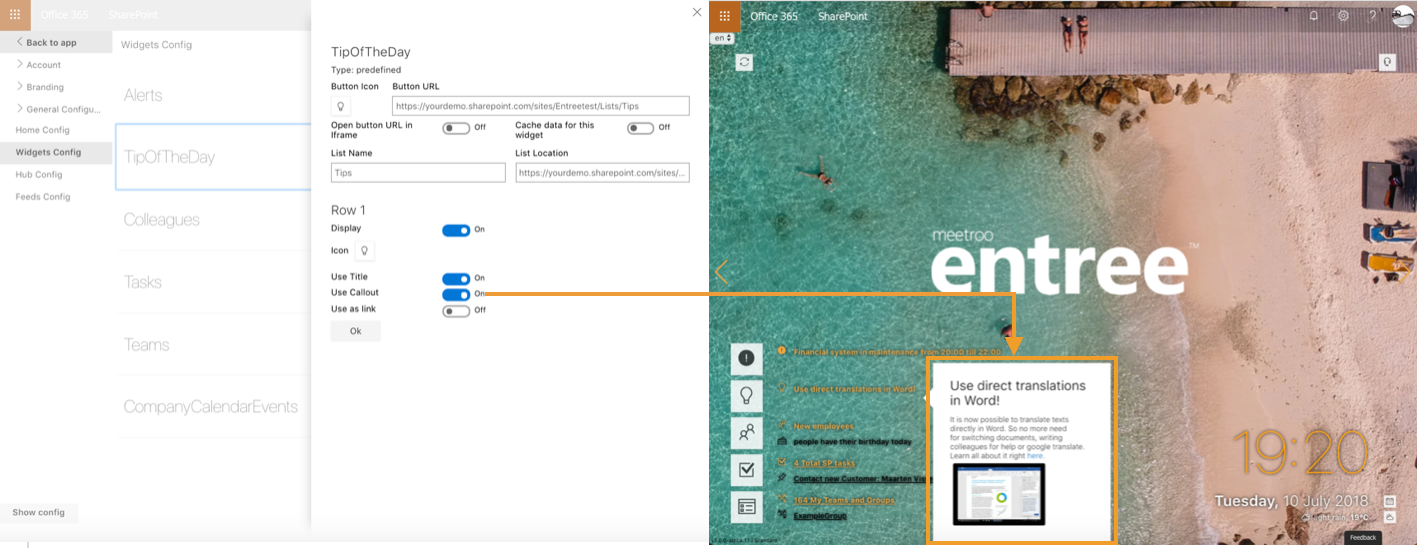Select the TipOfTheDay widget
This screenshot has width=1418, height=548.
213,157
